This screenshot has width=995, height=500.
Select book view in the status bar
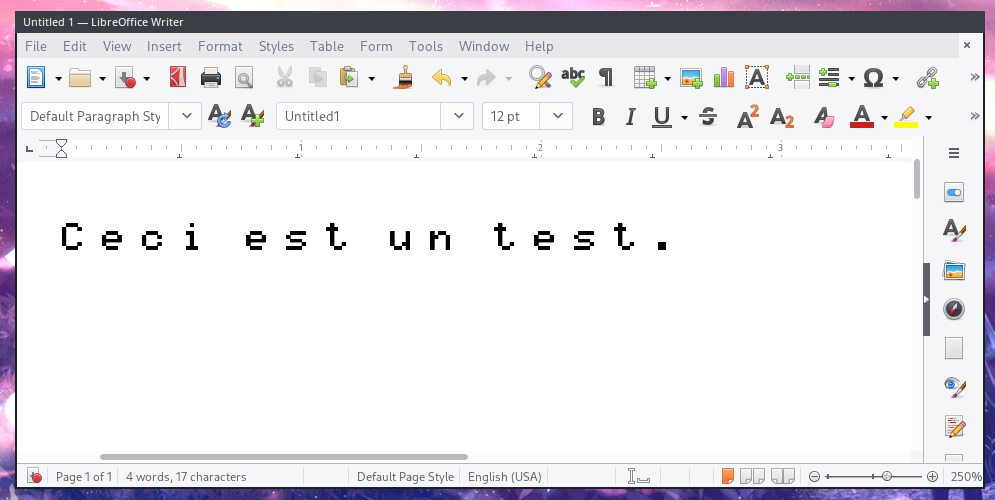[x=782, y=476]
